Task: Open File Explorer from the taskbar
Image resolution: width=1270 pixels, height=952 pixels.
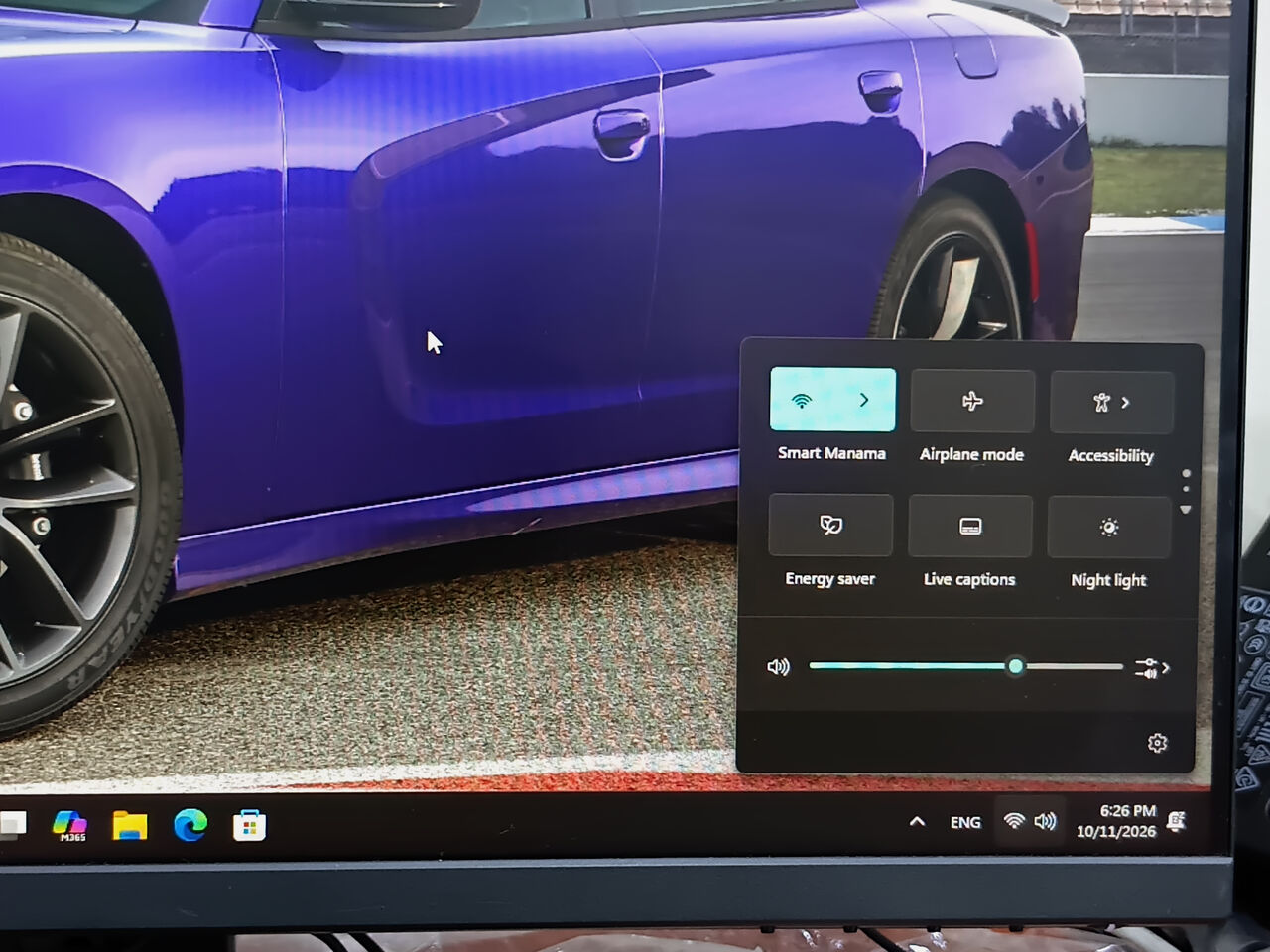Action: click(x=130, y=825)
